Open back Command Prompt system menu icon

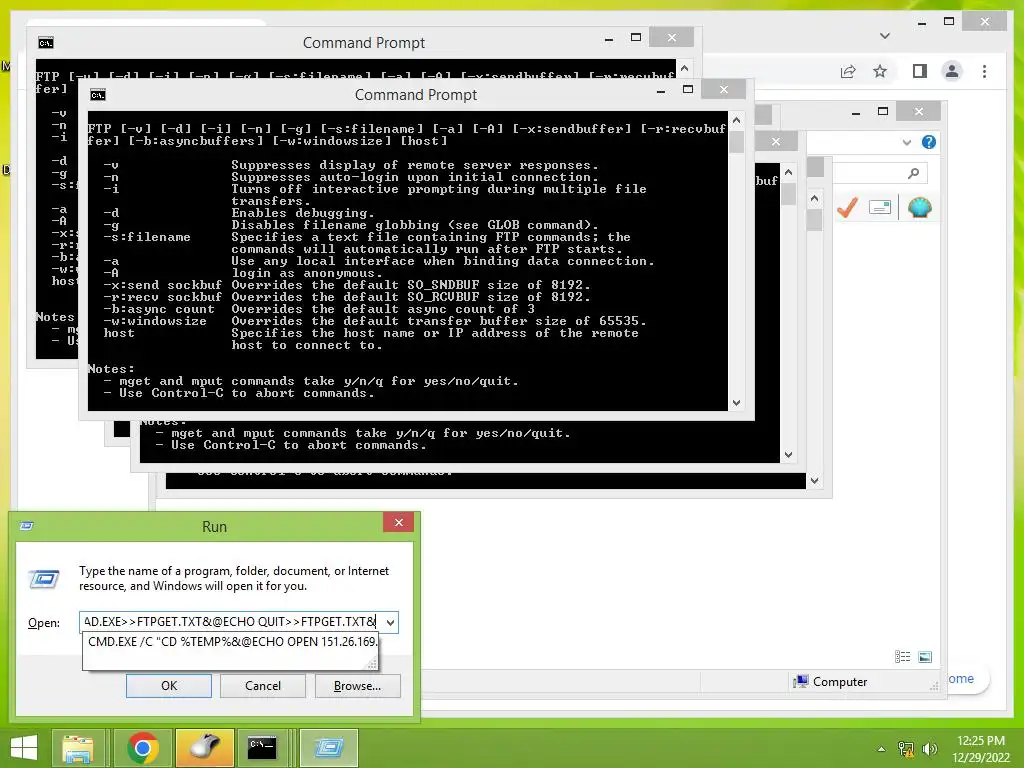click(46, 43)
